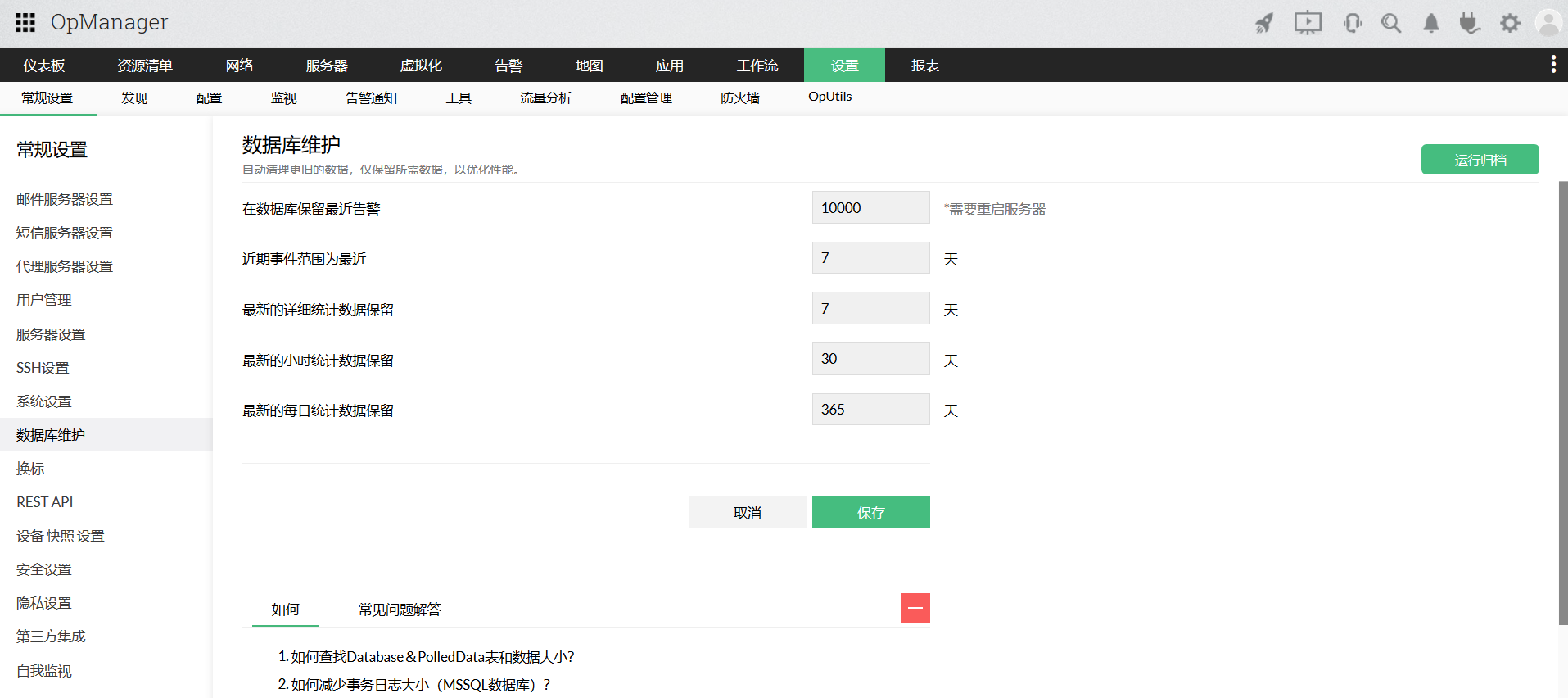Open 代理服务器设置 in sidebar
Image resolution: width=1568 pixels, height=698 pixels.
coord(65,266)
